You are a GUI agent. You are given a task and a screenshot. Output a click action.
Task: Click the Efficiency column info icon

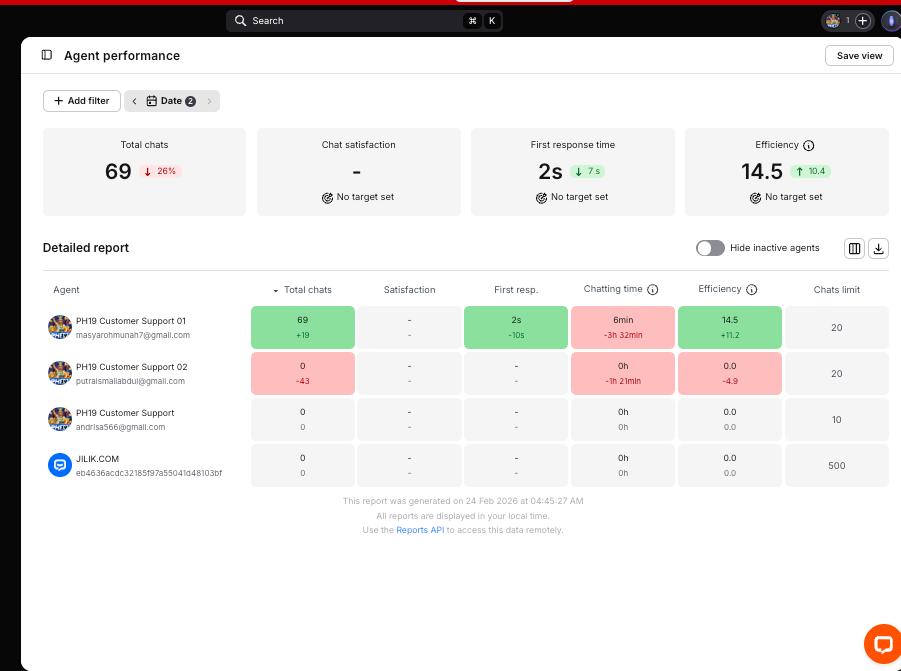click(x=751, y=290)
